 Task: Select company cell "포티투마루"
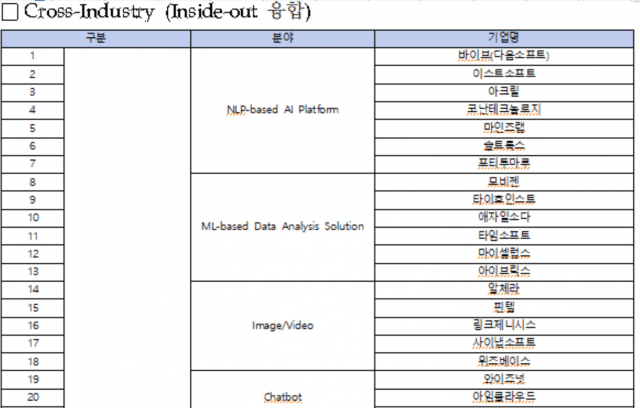[504, 164]
